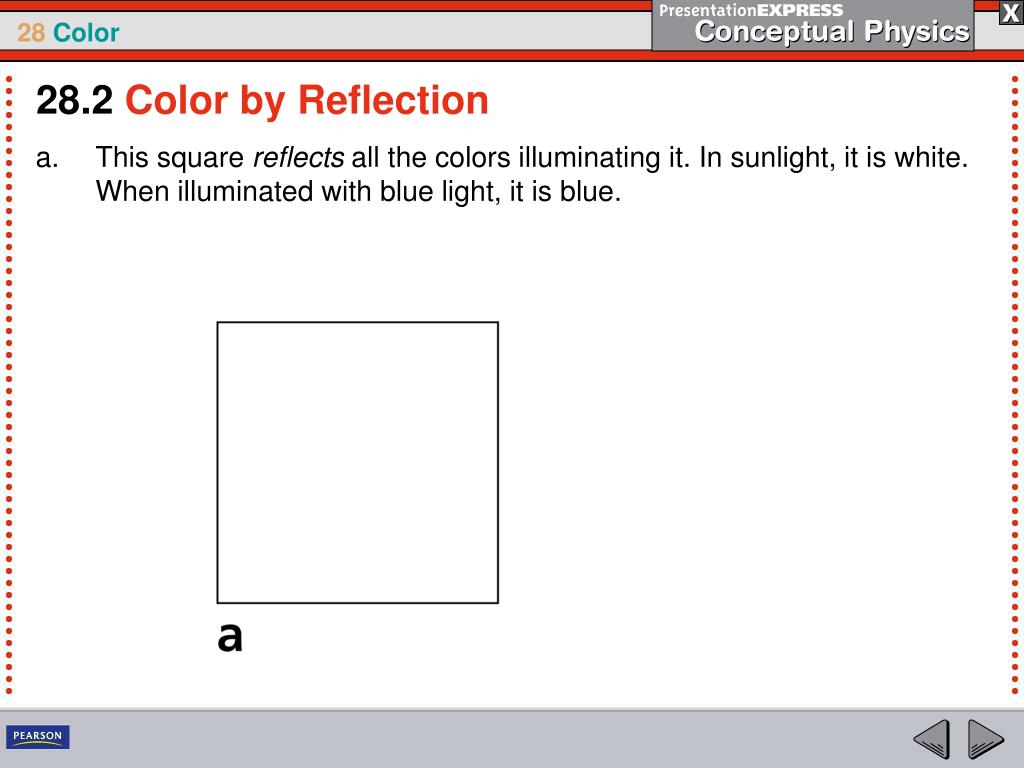This screenshot has width=1024, height=768.
Task: Click the Conceptual Physics banner title
Action: [x=831, y=31]
